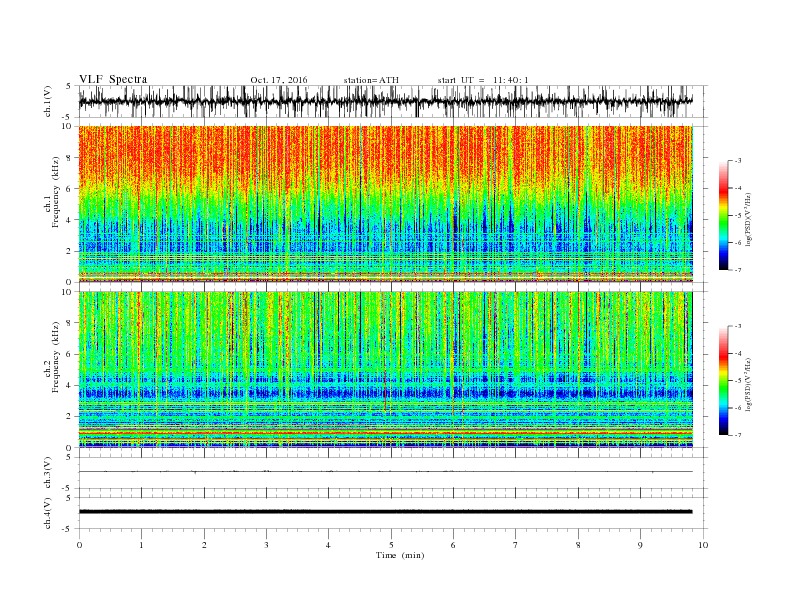Click inside the ch.1 spectrogram panel

[x=386, y=204]
